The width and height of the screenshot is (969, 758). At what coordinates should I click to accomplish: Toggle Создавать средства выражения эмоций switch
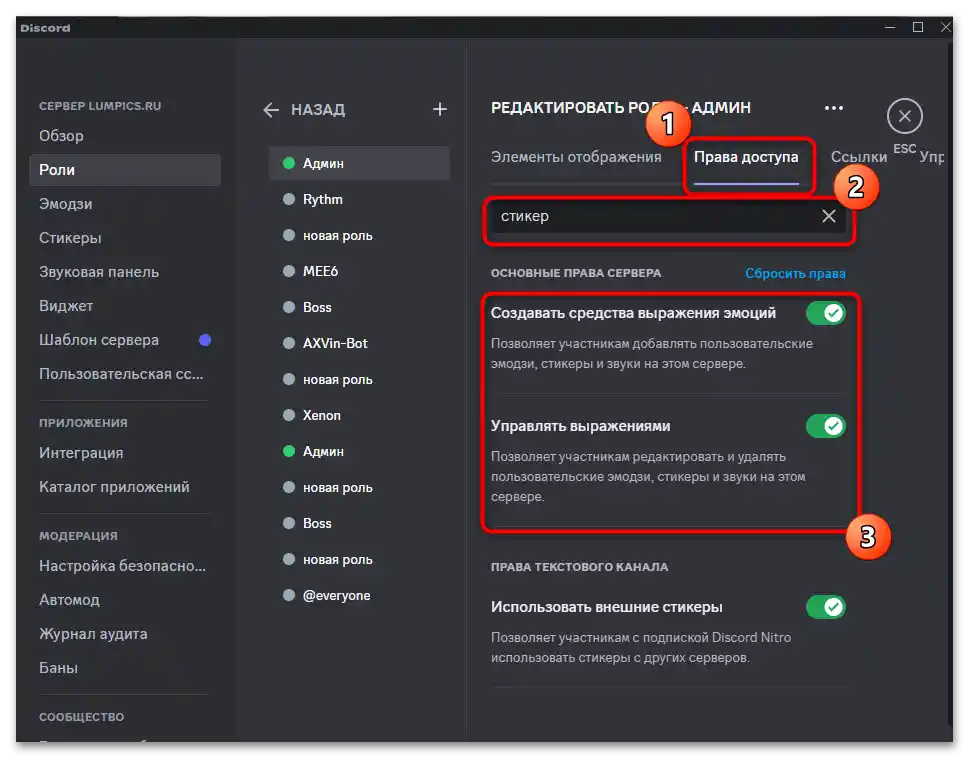(x=826, y=313)
